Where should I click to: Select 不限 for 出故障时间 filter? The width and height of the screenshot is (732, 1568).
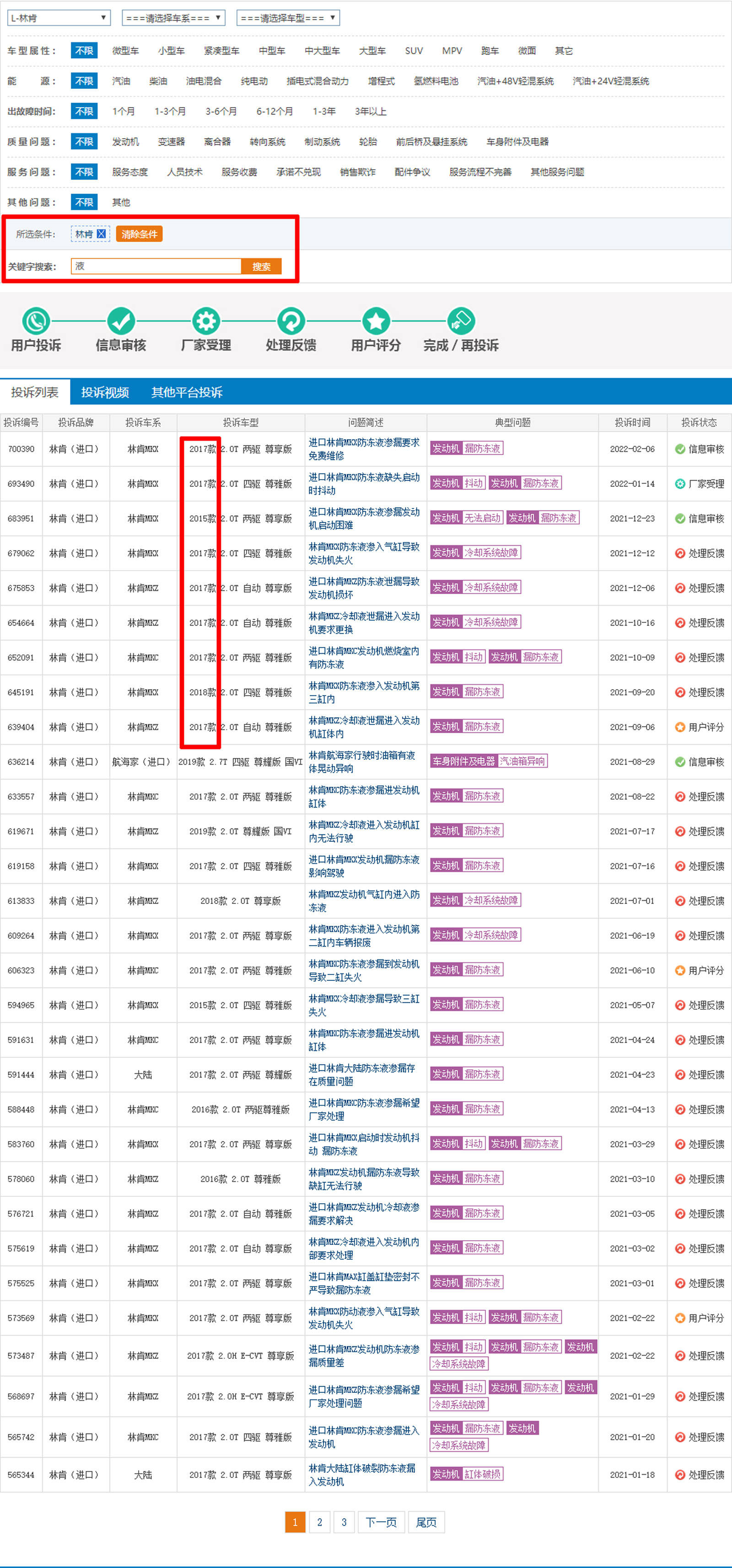click(84, 111)
